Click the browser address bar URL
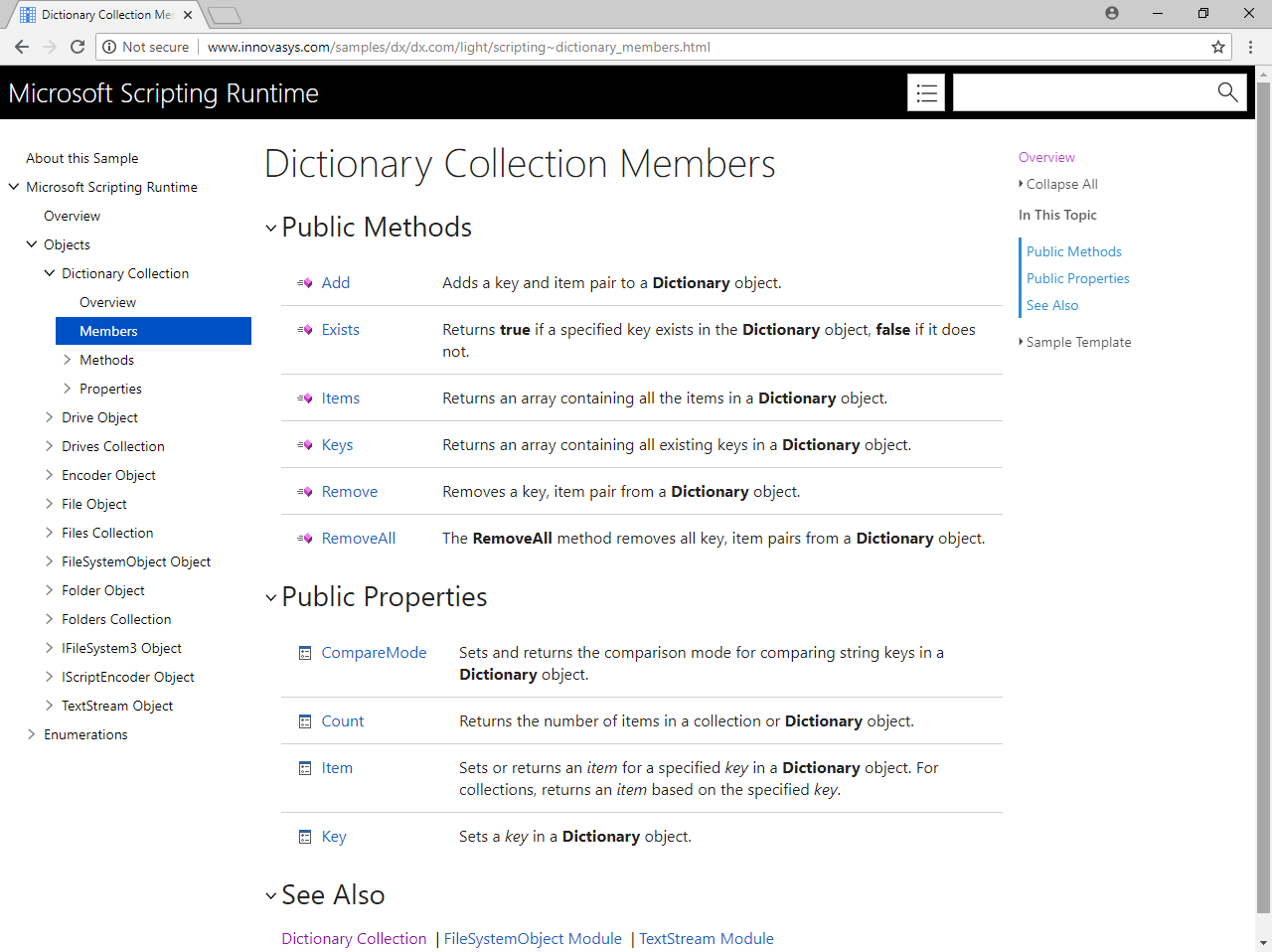 click(459, 47)
